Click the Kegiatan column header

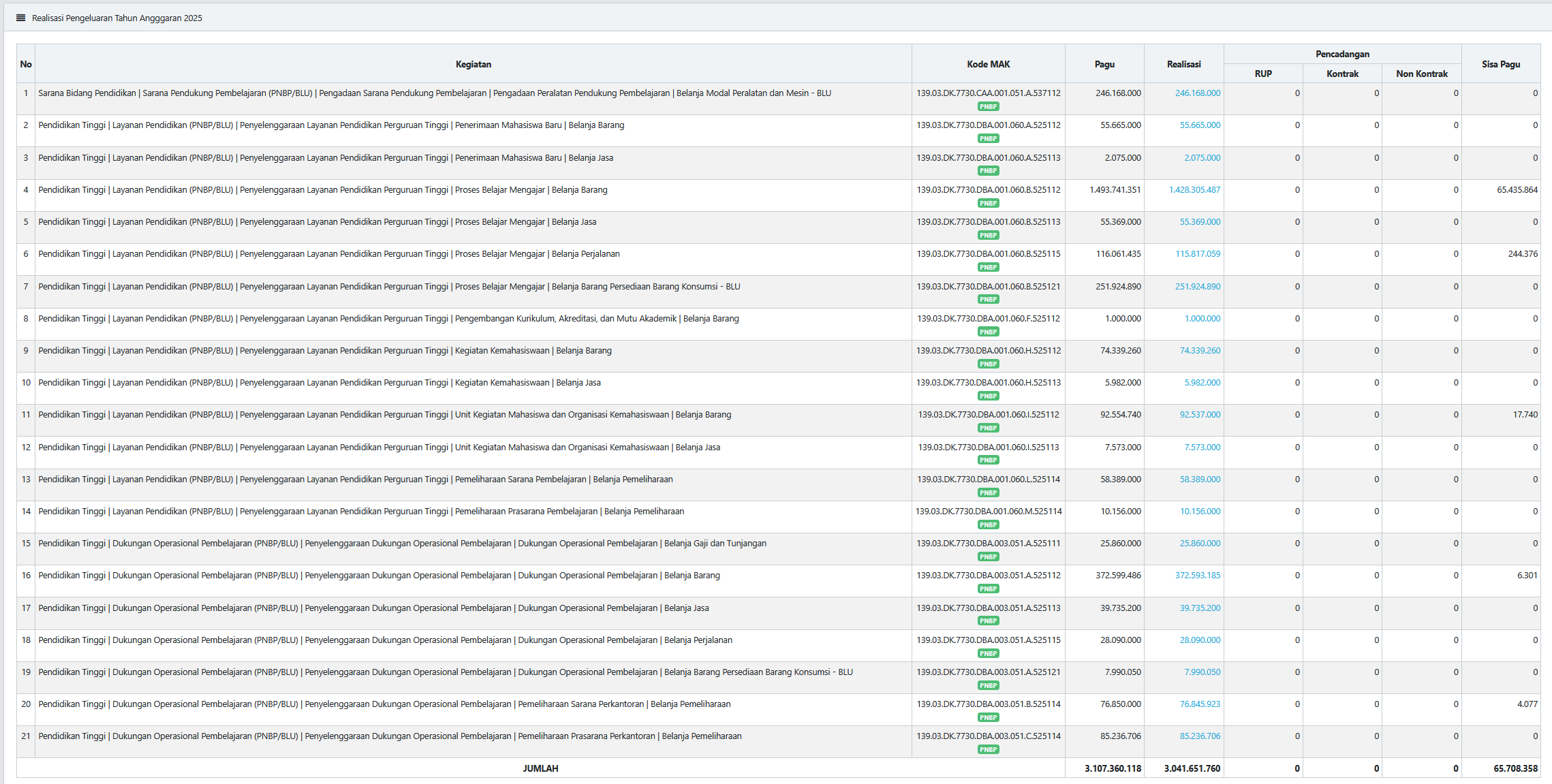473,64
